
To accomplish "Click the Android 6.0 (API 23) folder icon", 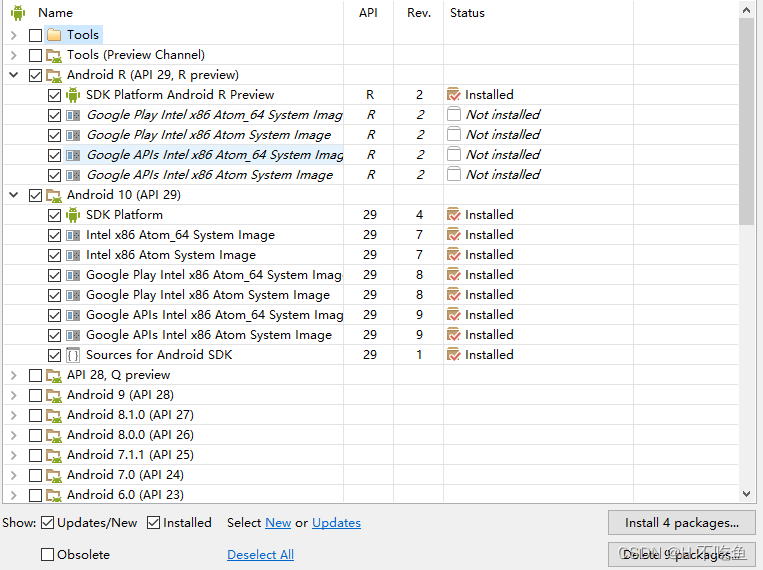I will (x=54, y=495).
